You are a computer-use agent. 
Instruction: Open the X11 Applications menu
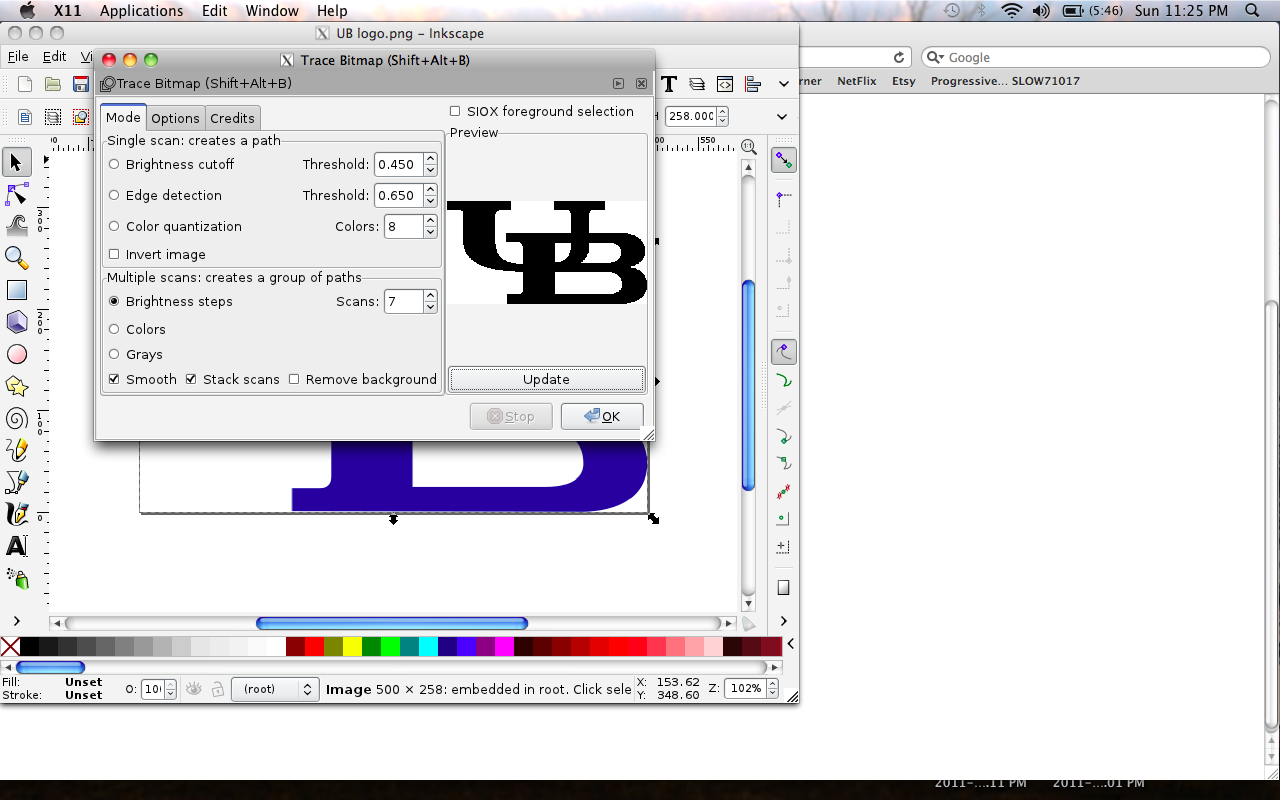(x=141, y=11)
